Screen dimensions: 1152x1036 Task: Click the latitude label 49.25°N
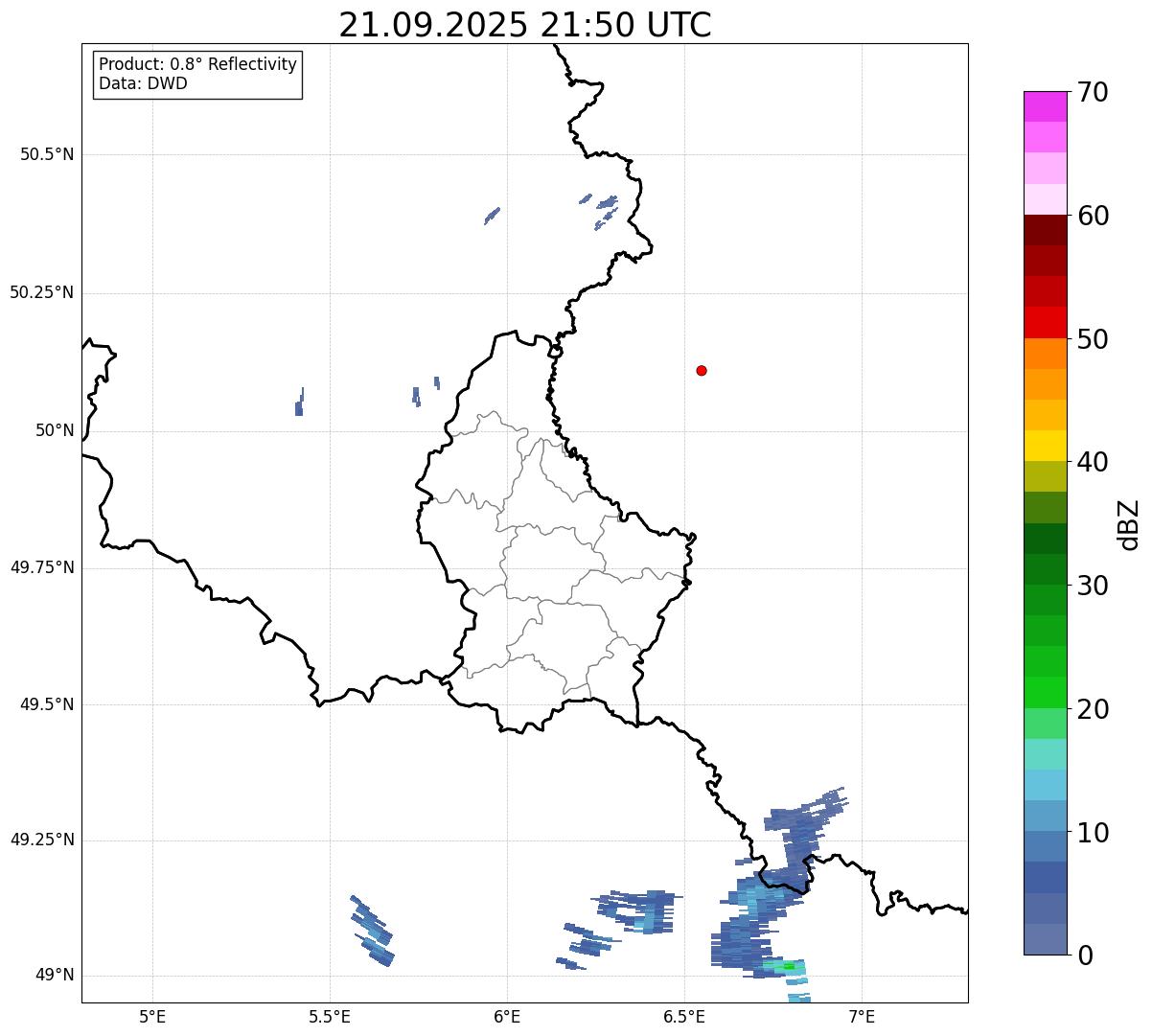pyautogui.click(x=41, y=840)
